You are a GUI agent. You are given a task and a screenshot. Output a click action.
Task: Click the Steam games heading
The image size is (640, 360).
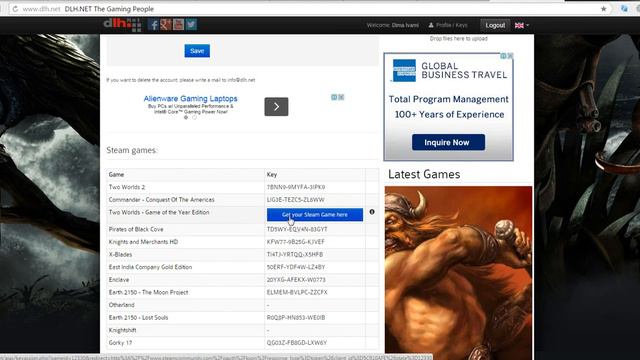click(x=132, y=151)
